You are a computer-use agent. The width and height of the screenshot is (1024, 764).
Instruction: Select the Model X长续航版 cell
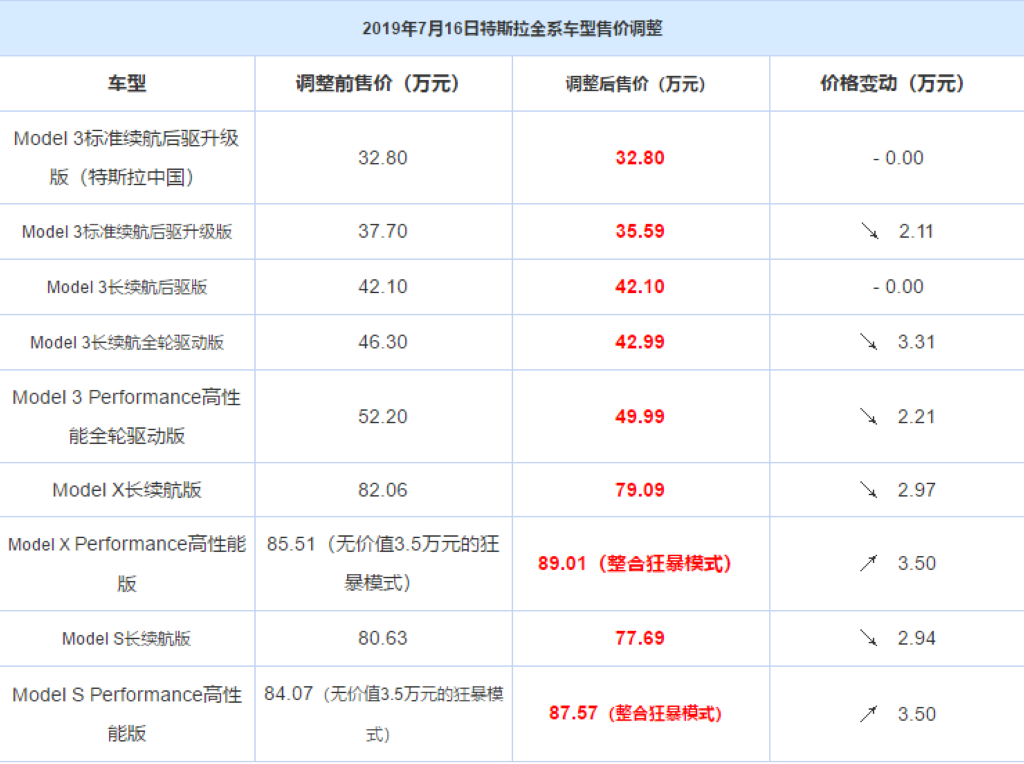tap(127, 490)
